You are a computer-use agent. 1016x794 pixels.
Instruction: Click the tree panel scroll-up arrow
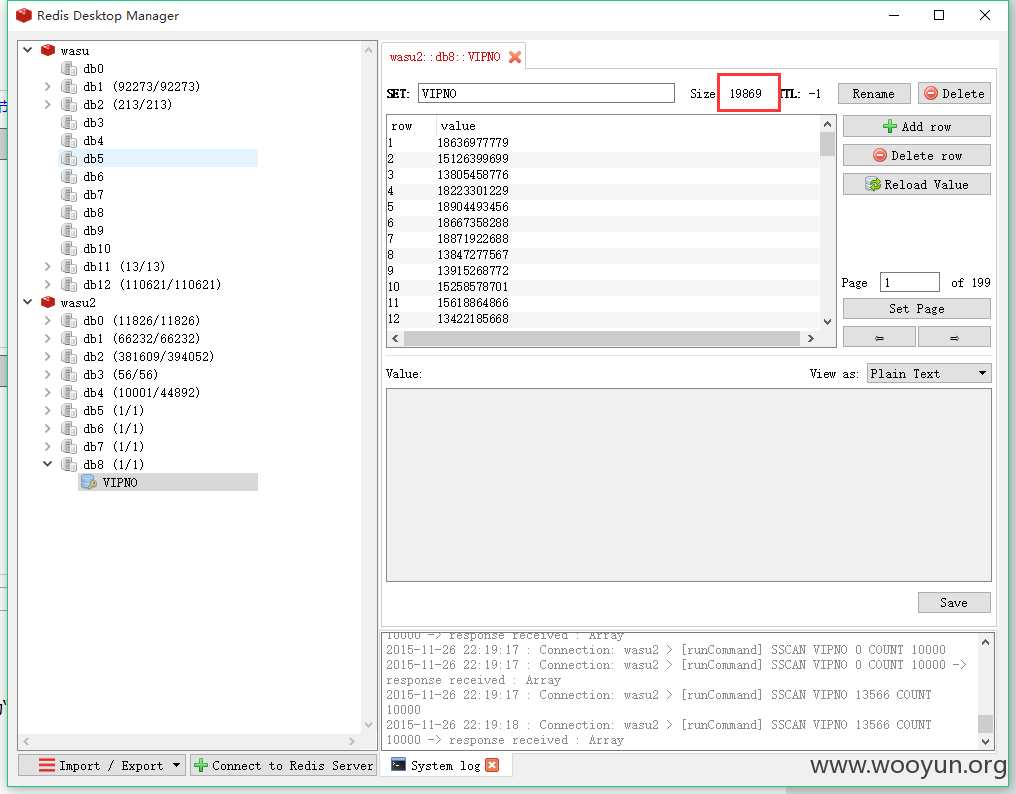[x=369, y=50]
